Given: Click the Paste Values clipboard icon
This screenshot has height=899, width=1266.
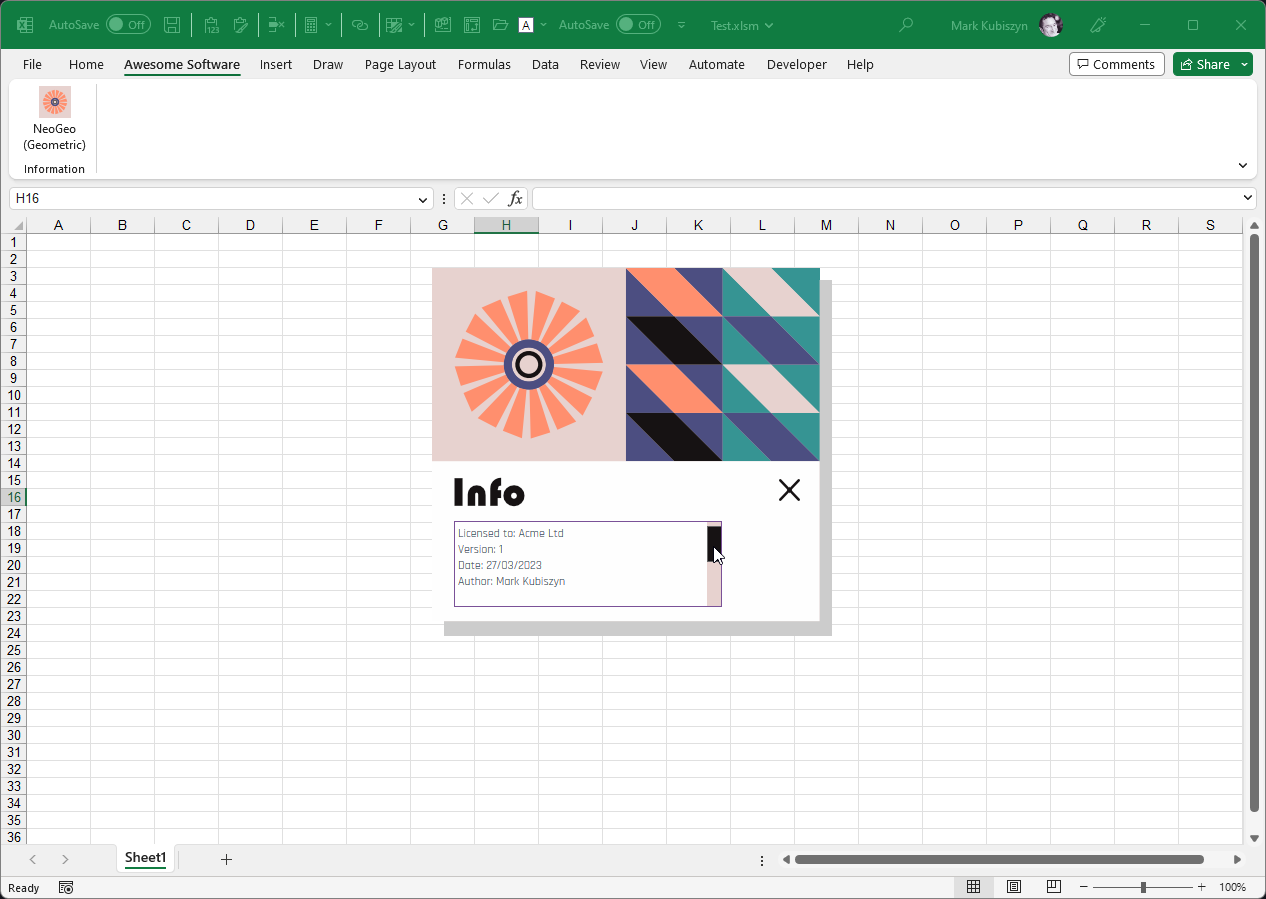Looking at the screenshot, I should 211,25.
